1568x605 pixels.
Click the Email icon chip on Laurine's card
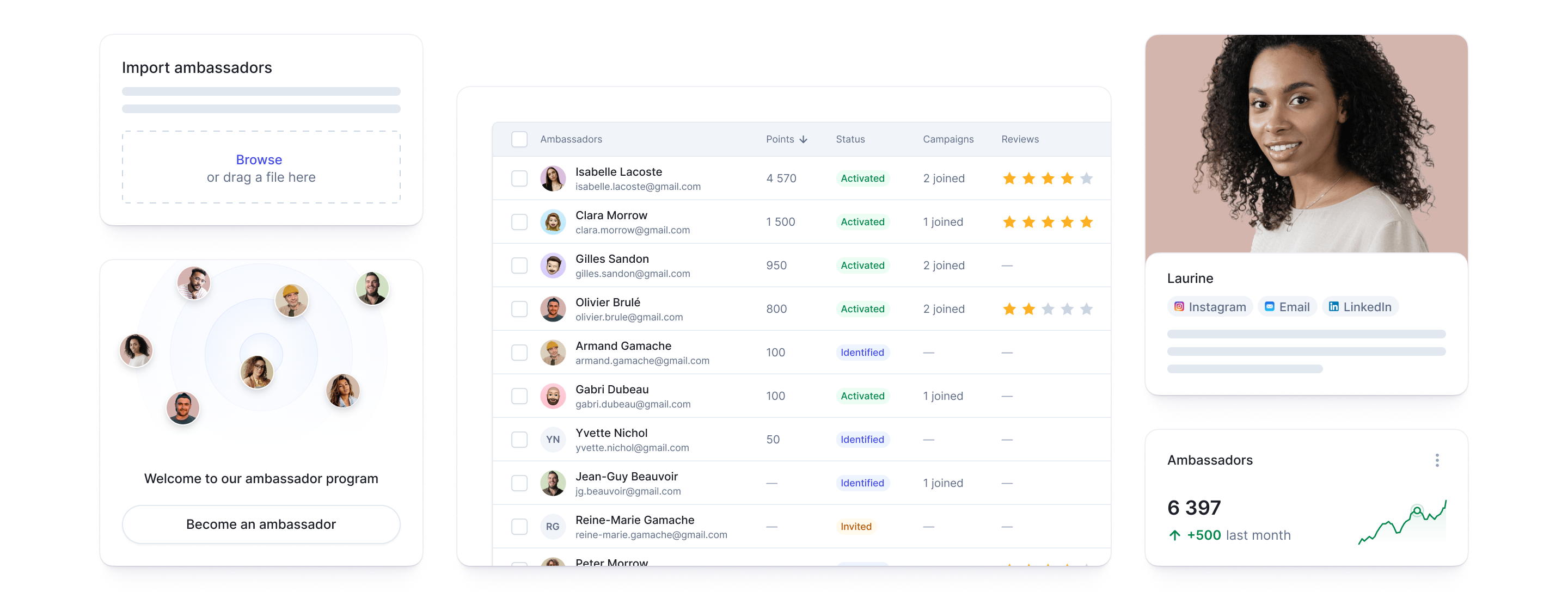pyautogui.click(x=1269, y=306)
